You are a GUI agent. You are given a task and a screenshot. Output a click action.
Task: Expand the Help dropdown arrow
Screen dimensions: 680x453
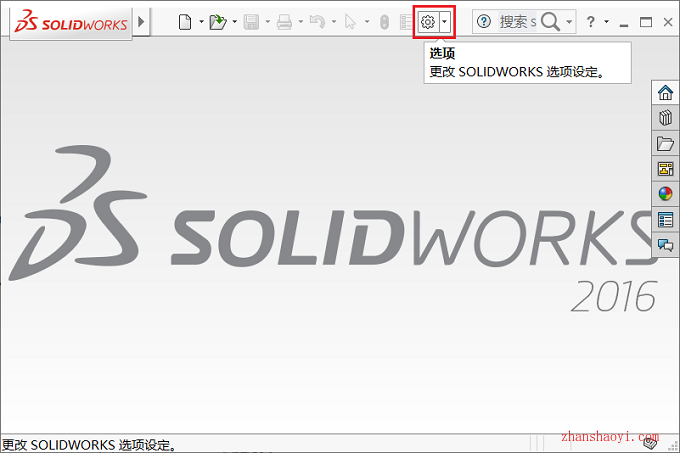click(x=606, y=21)
